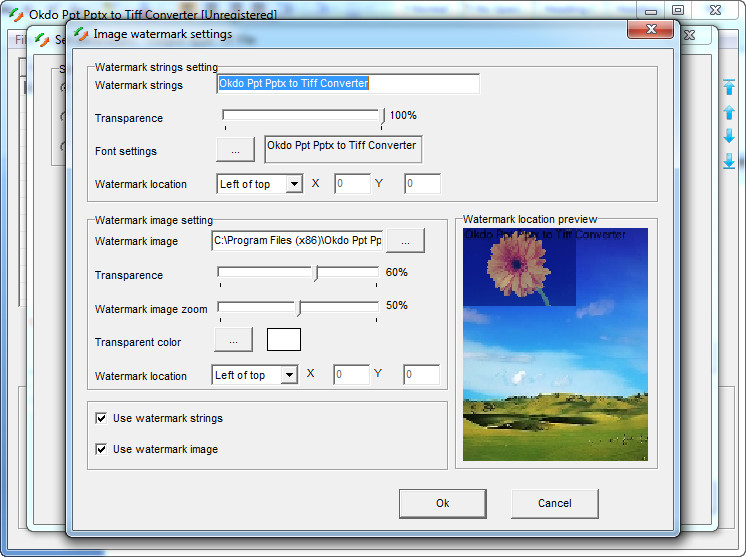Click the image Transparence slider at 60%
This screenshot has width=746, height=557.
pos(315,273)
